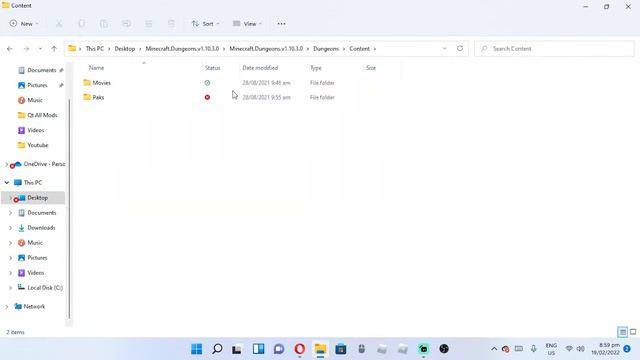640x360 pixels.
Task: Expand Downloads under This PC
Action: (x=11, y=228)
